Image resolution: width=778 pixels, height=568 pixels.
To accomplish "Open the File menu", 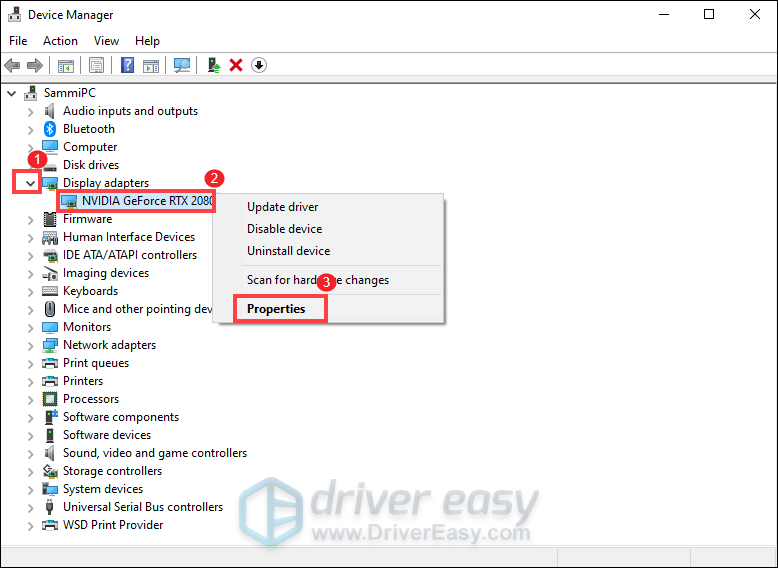I will 18,41.
